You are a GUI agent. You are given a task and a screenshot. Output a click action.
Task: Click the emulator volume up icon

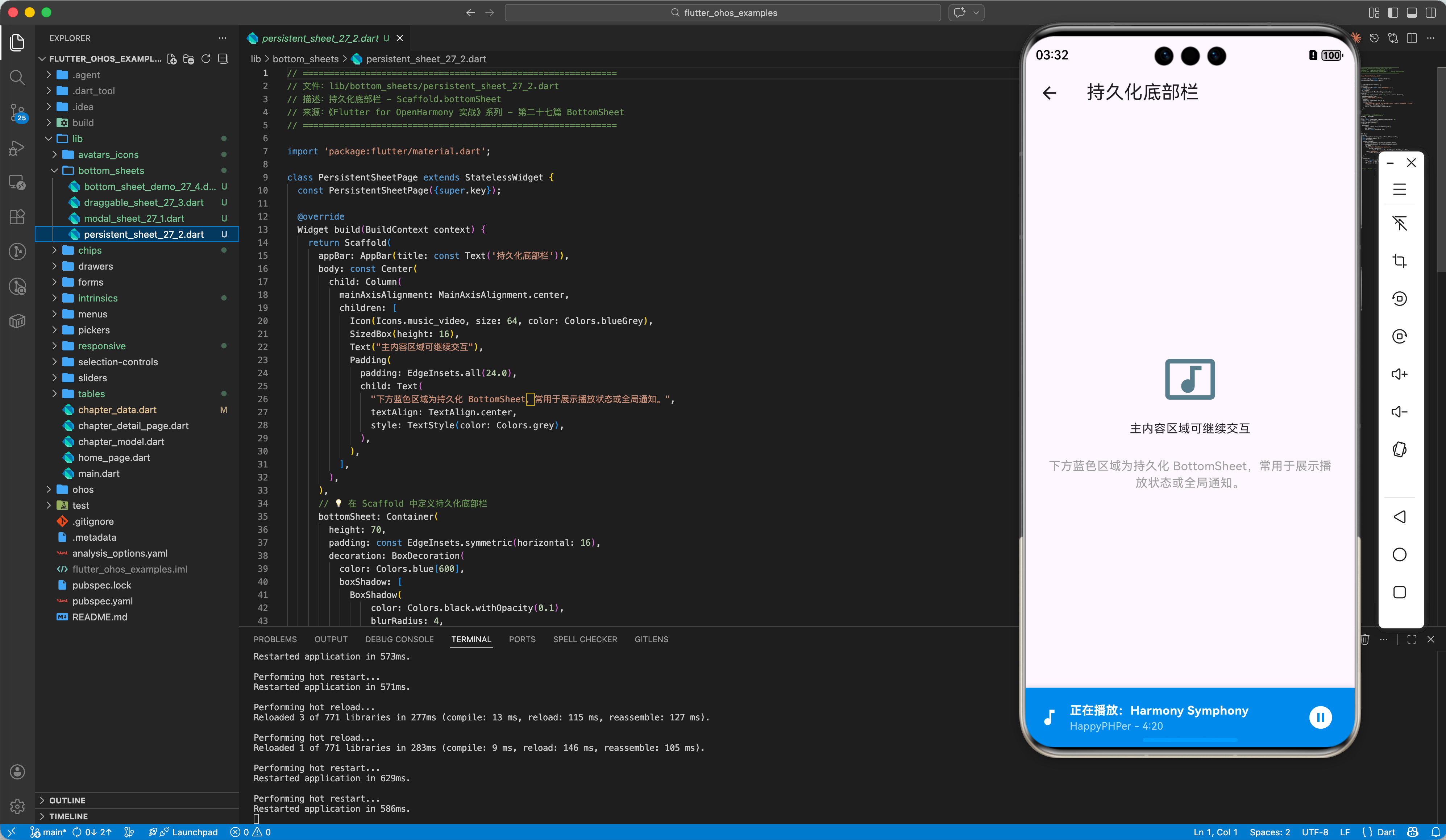1400,374
